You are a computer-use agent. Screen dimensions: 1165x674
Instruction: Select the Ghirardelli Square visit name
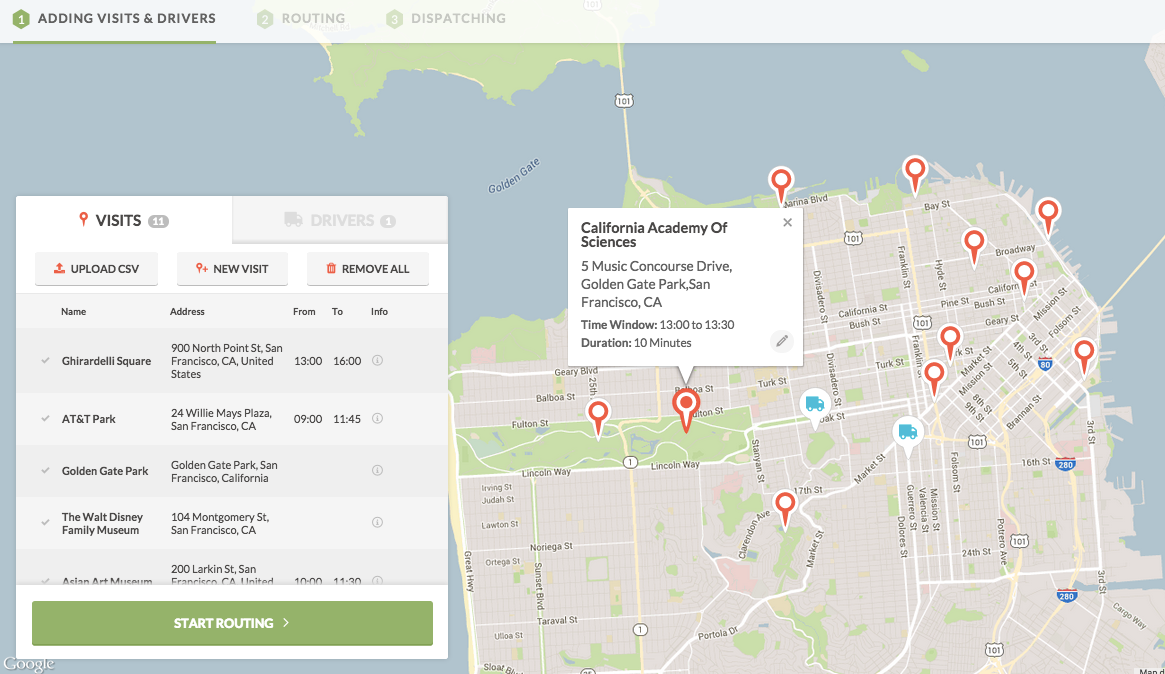coord(106,361)
